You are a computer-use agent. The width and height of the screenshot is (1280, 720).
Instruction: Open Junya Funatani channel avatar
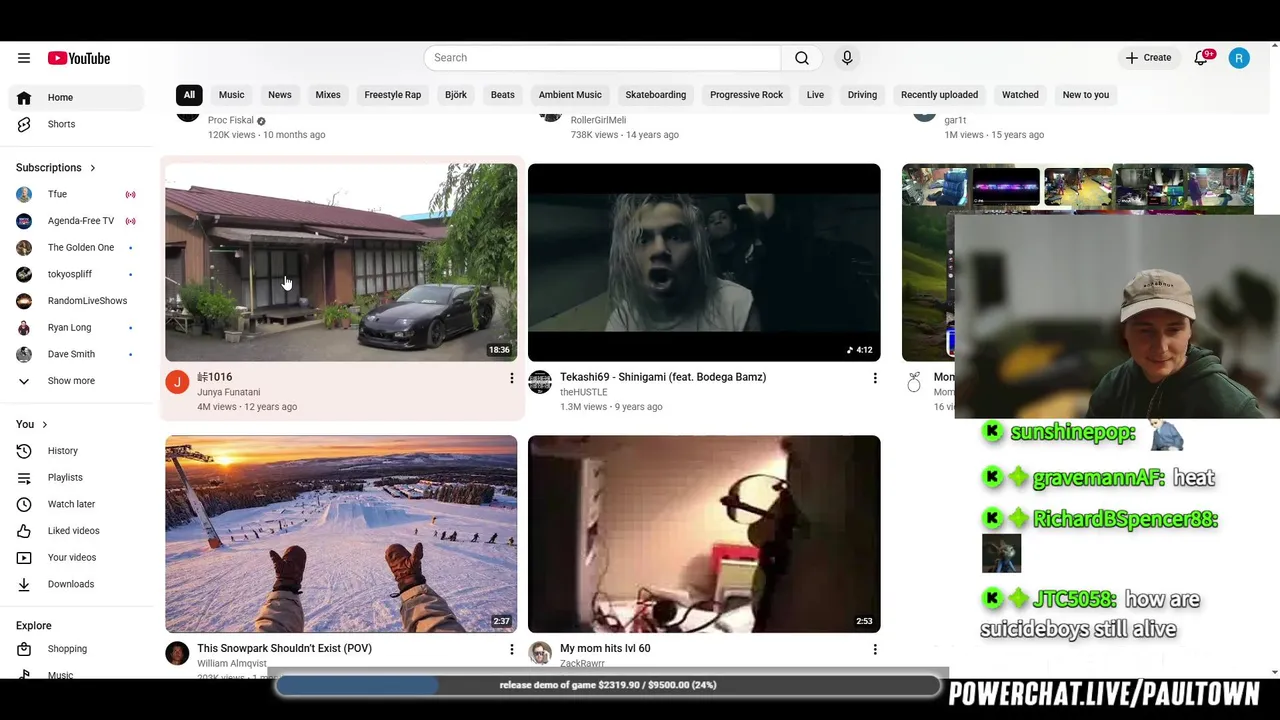click(x=177, y=382)
